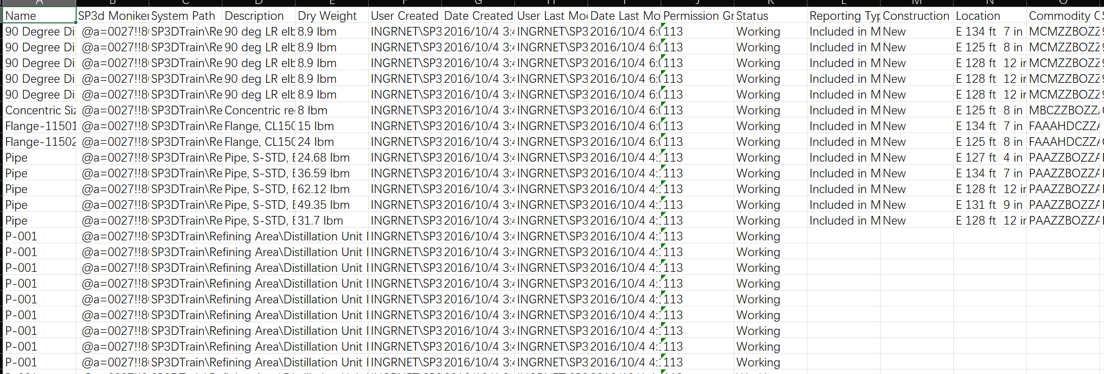The width and height of the screenshot is (1104, 374).
Task: Select the Concentric Size name cell
Action: pos(39,110)
